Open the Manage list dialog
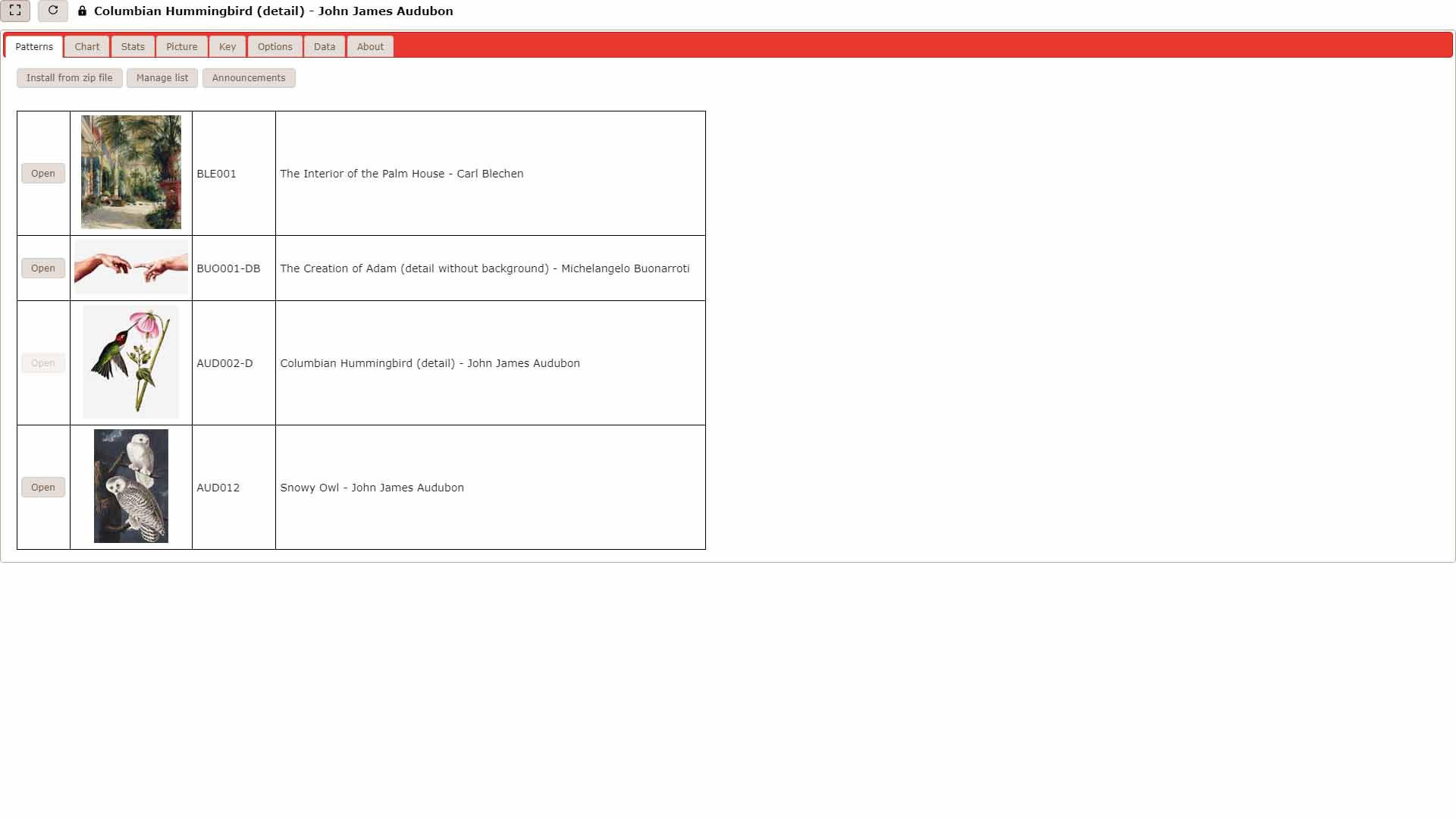 (x=162, y=77)
